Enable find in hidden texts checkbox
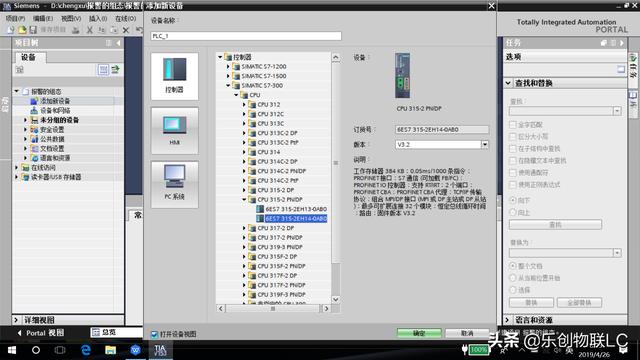 pyautogui.click(x=513, y=160)
